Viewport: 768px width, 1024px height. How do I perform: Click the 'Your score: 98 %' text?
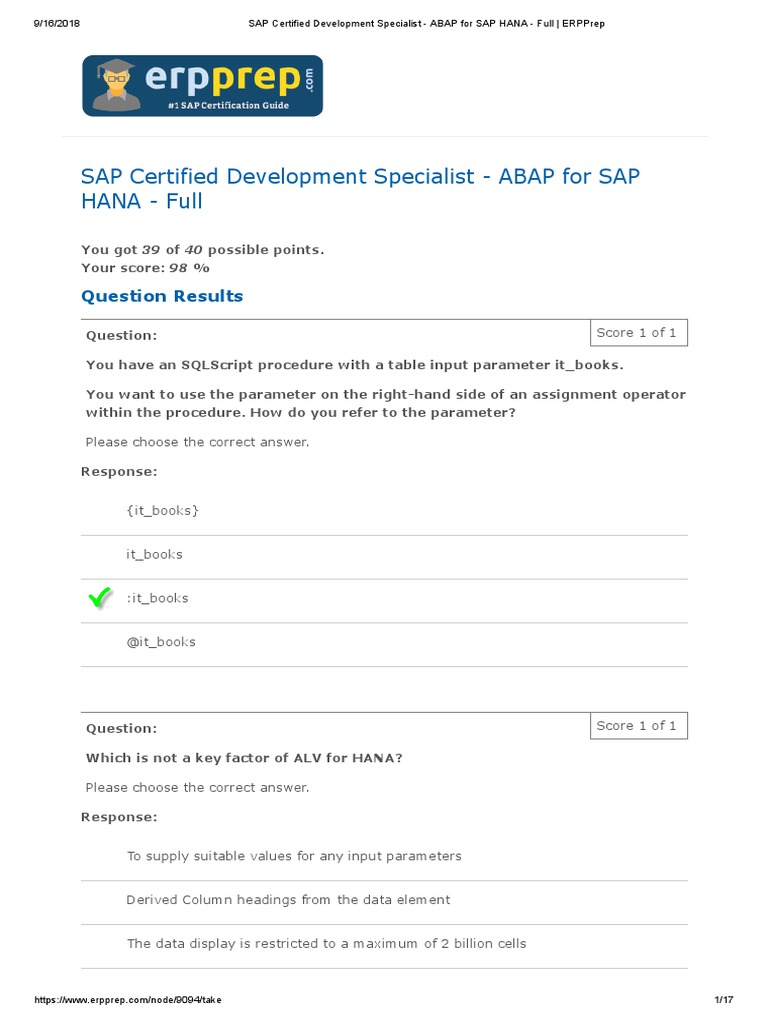[145, 268]
